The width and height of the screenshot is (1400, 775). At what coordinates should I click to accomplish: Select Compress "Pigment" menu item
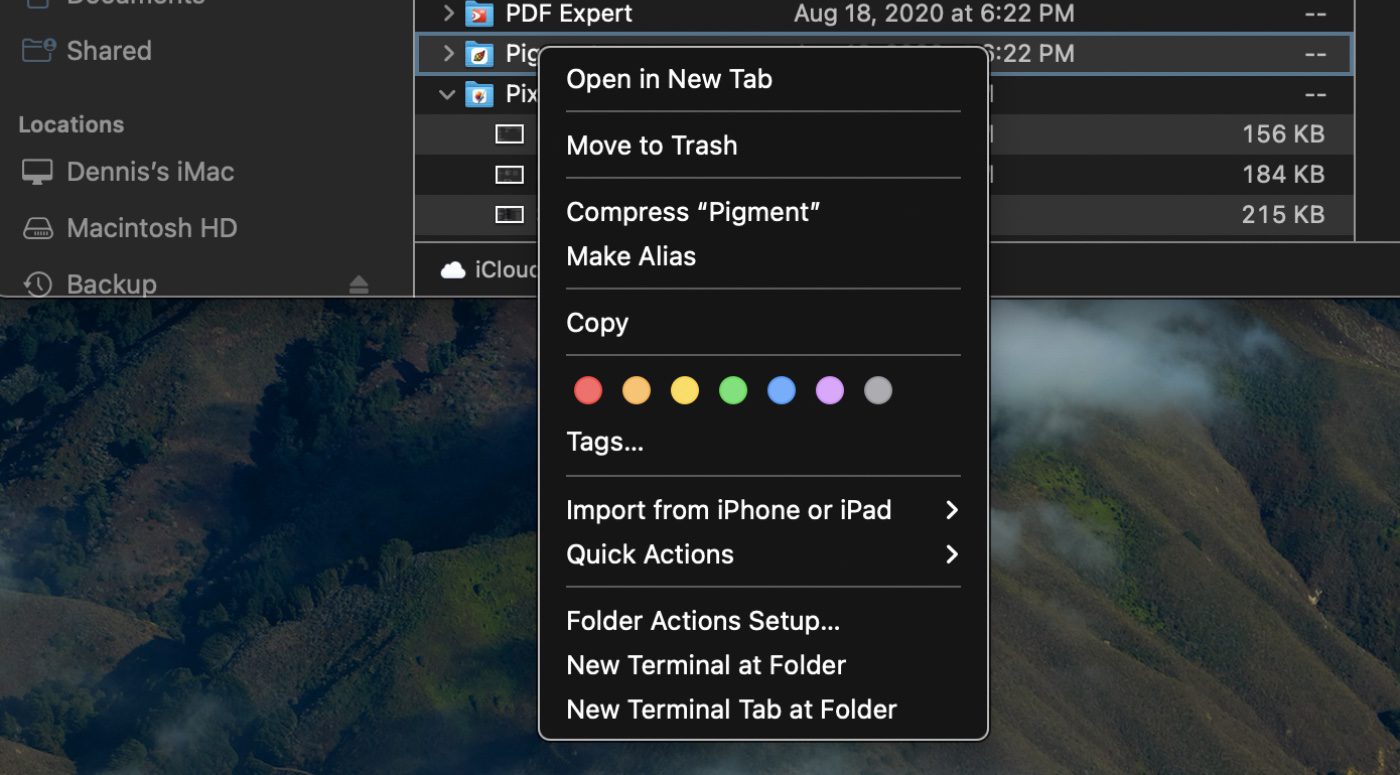(x=693, y=212)
